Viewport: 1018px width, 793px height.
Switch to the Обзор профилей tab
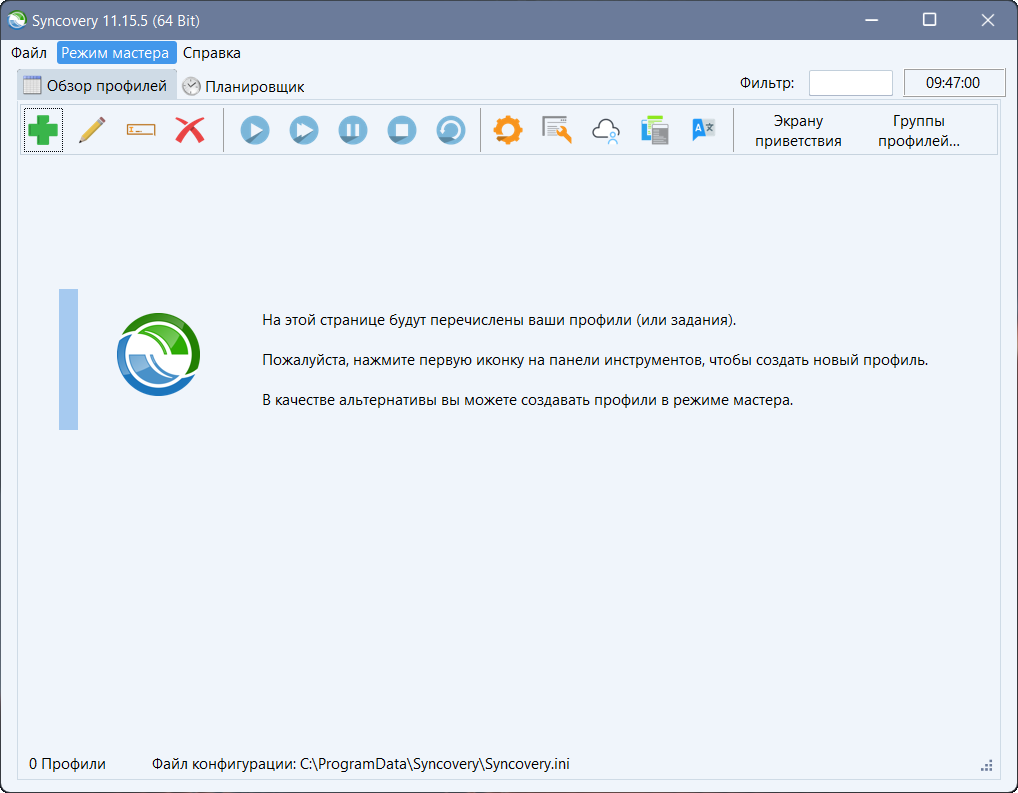point(96,86)
